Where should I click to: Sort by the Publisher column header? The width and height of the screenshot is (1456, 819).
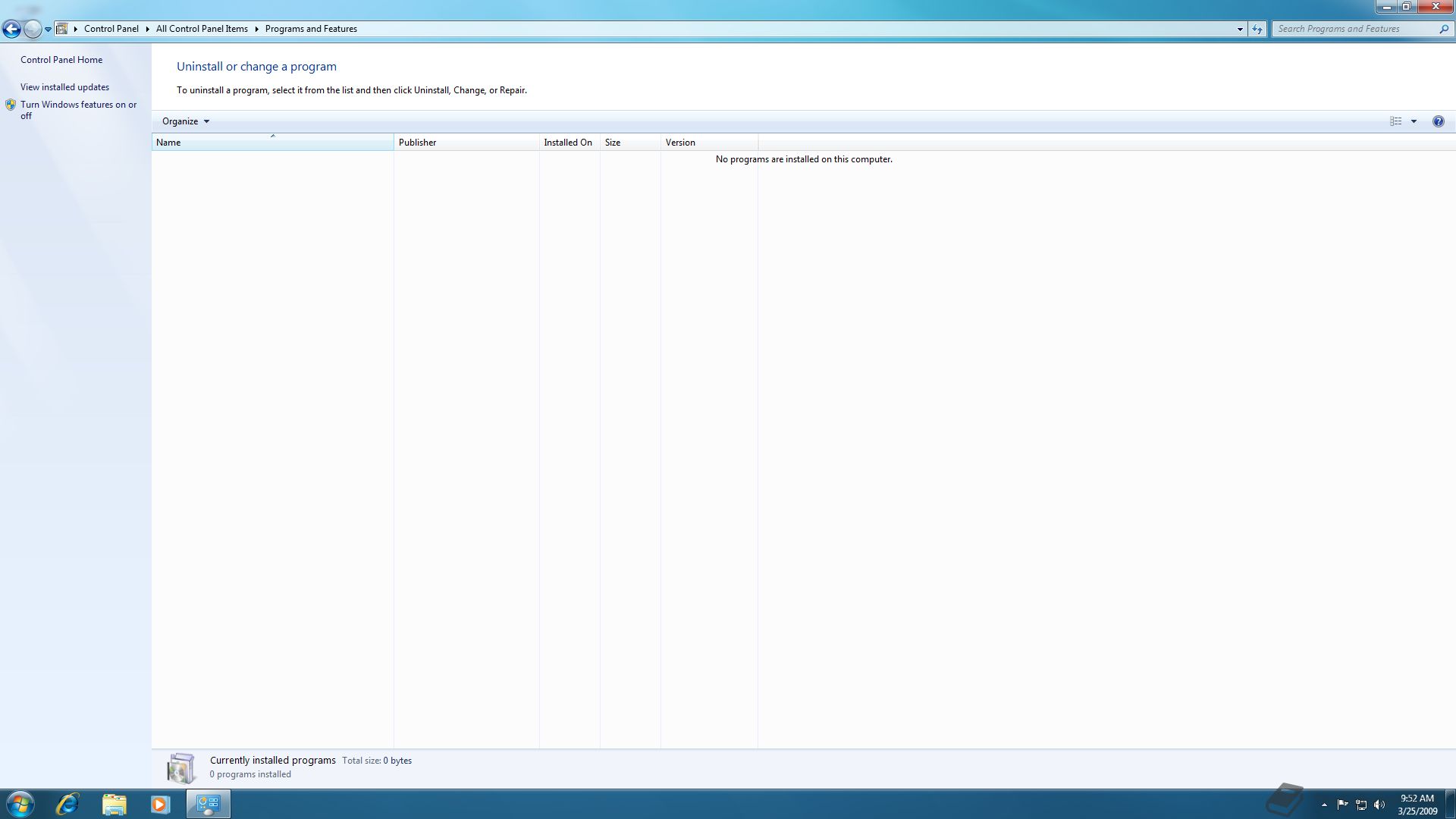pos(466,143)
